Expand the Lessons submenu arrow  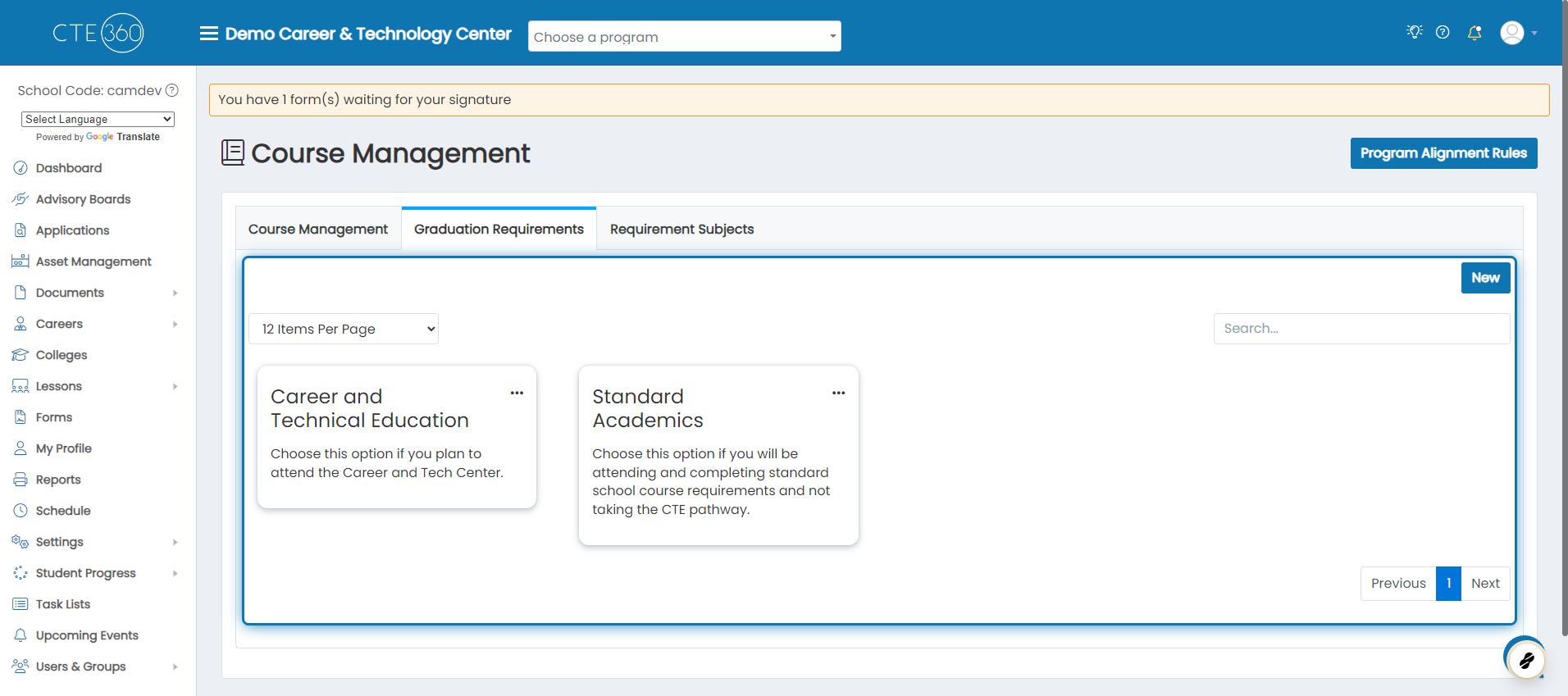tap(175, 386)
